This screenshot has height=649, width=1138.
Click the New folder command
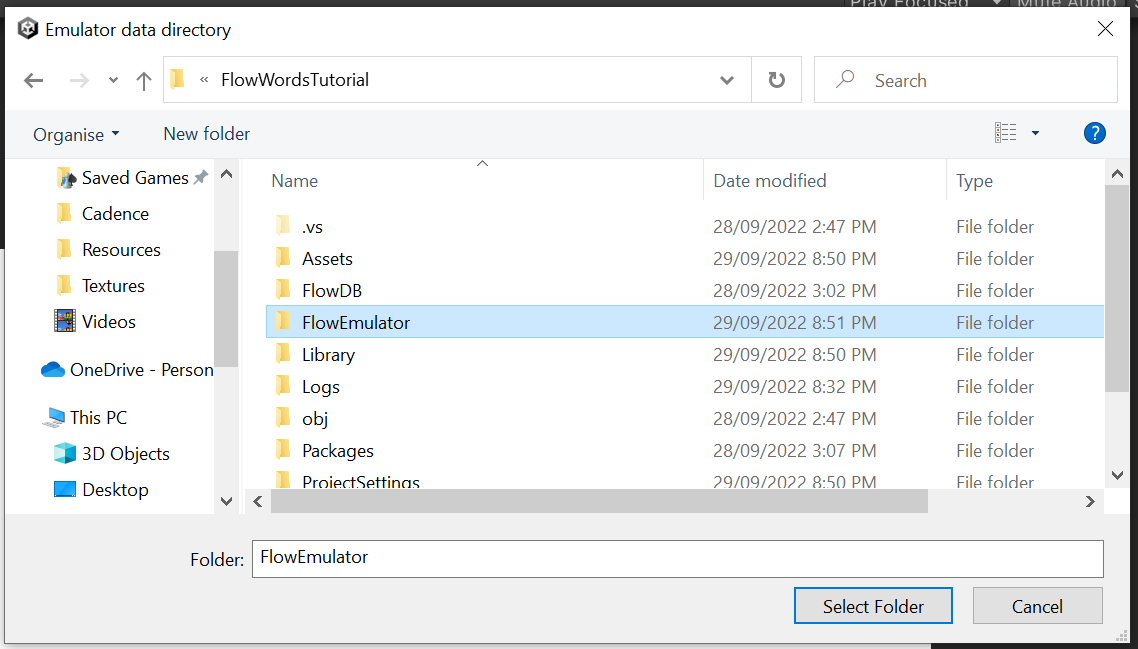point(206,133)
